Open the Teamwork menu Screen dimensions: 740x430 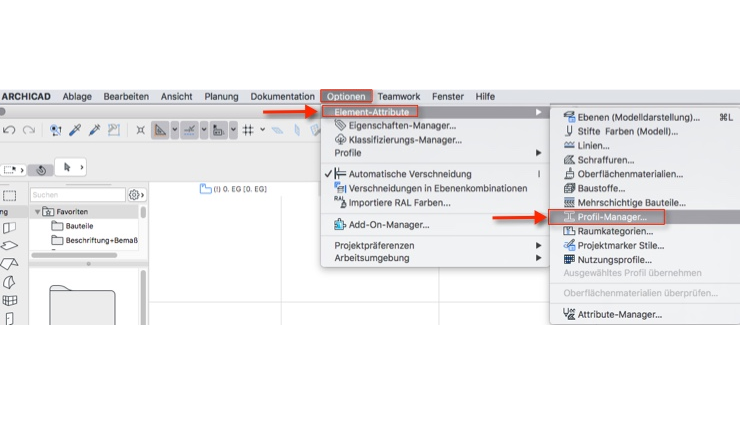tap(399, 96)
